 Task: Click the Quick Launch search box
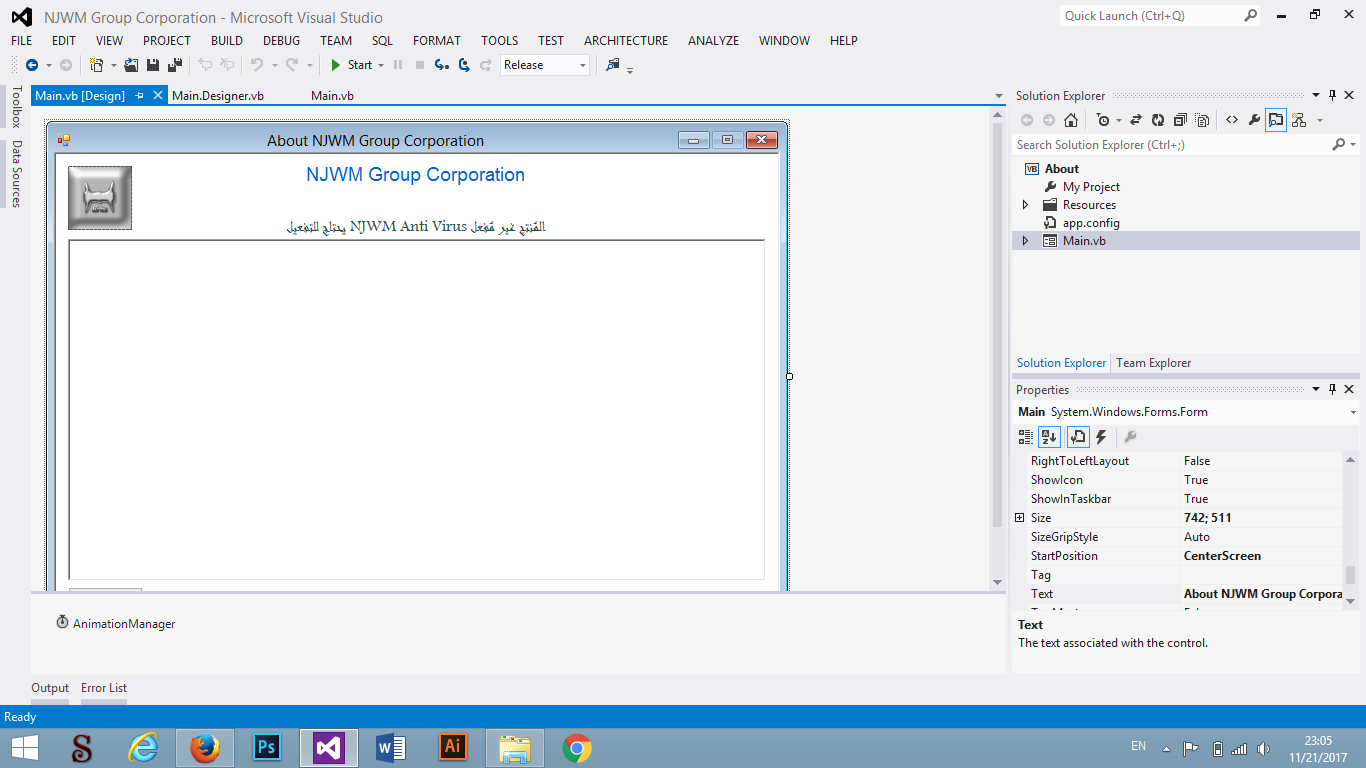click(1160, 16)
